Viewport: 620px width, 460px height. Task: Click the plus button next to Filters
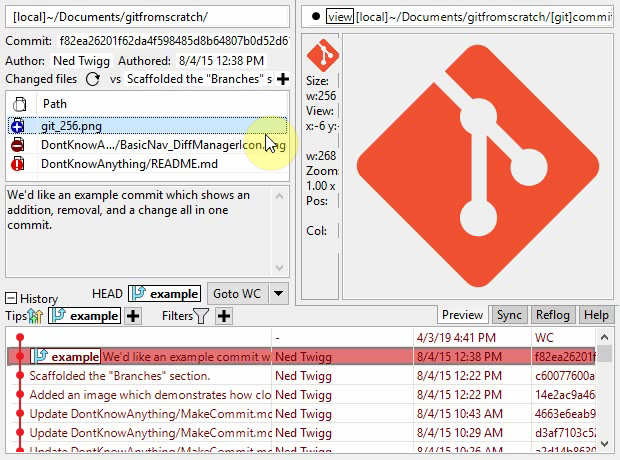point(224,316)
